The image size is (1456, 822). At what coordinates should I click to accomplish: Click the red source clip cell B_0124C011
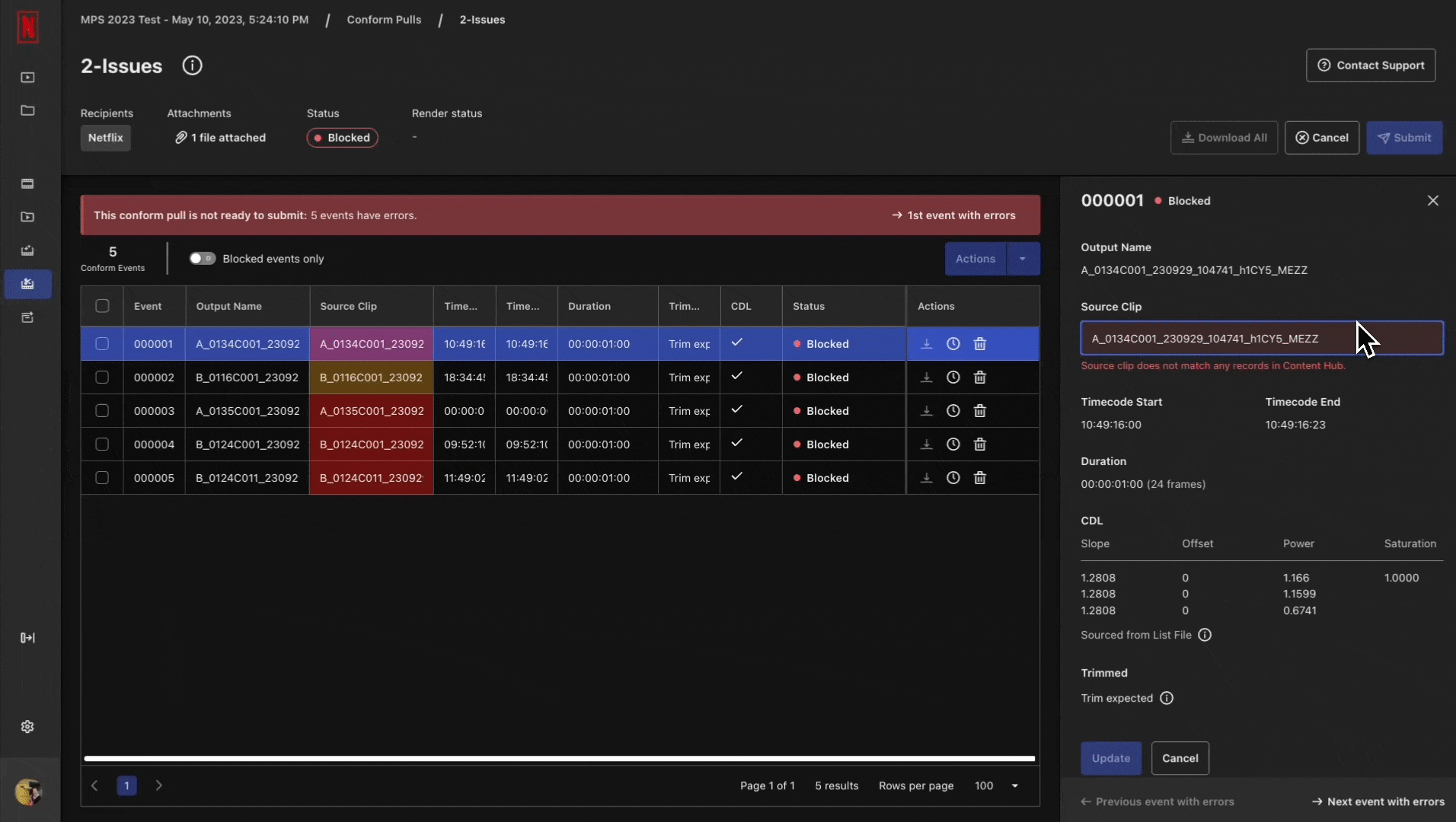click(372, 478)
